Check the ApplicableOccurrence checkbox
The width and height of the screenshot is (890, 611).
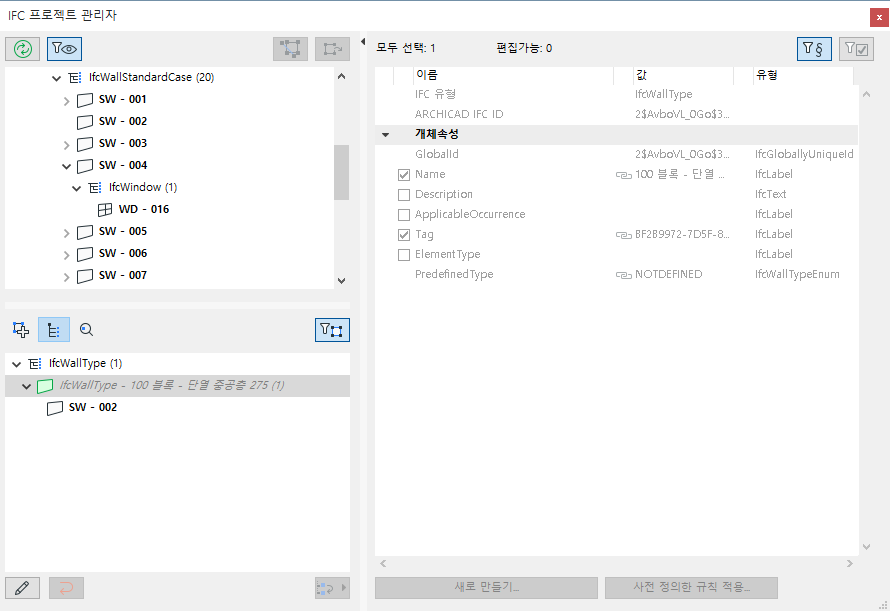click(404, 215)
